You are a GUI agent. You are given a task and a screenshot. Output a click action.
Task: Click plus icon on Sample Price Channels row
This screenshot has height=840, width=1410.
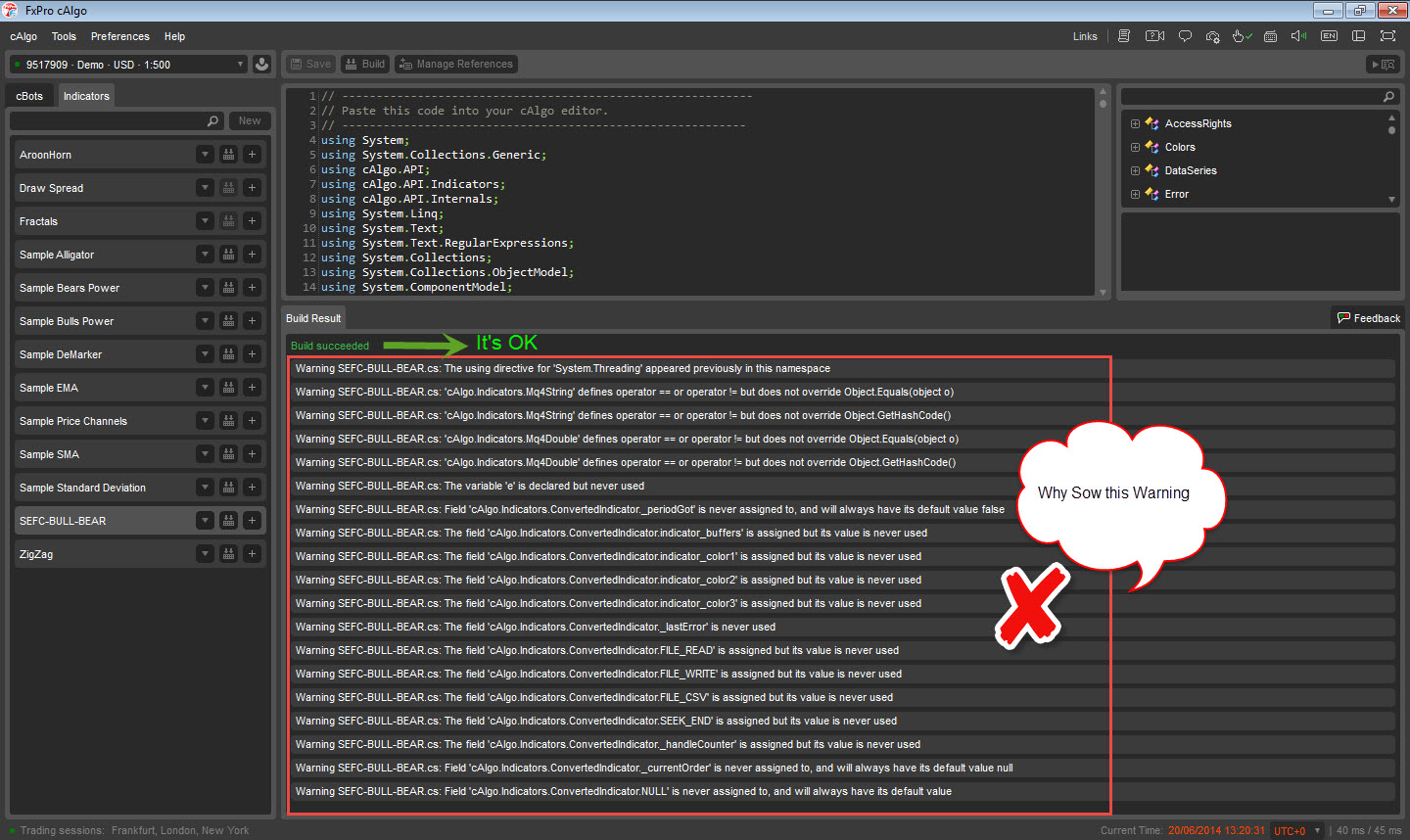(x=252, y=421)
